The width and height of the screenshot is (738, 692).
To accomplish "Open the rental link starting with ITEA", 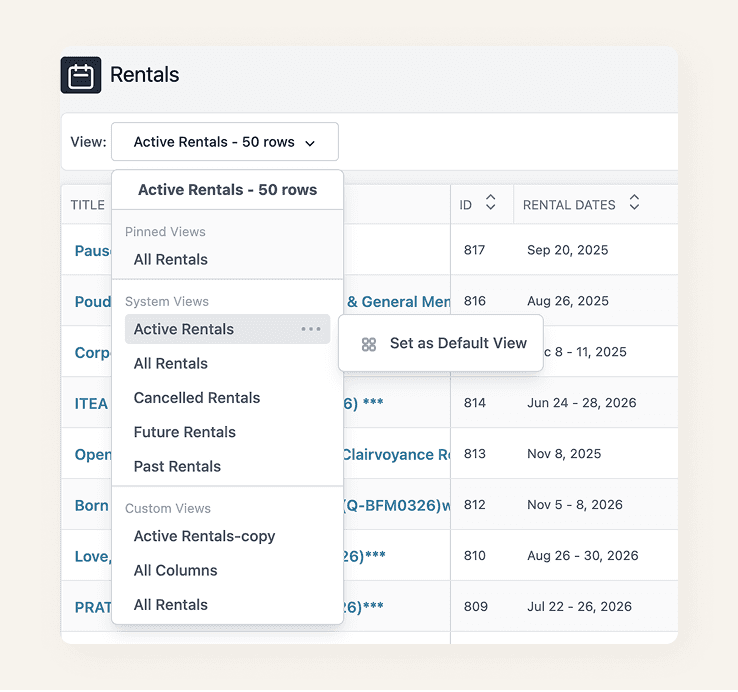I will [x=91, y=404].
